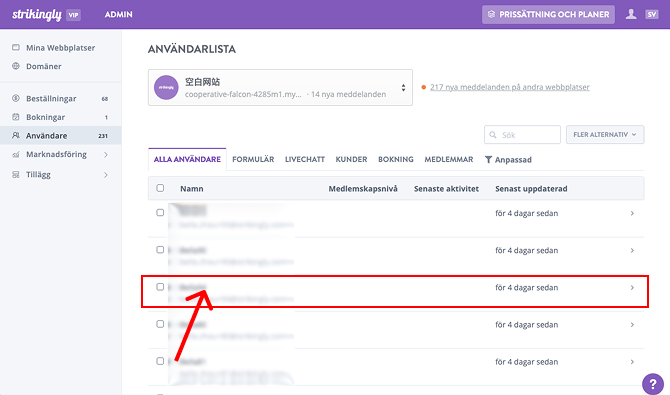Focus the Sök search field
This screenshot has height=395, width=670.
tap(522, 135)
